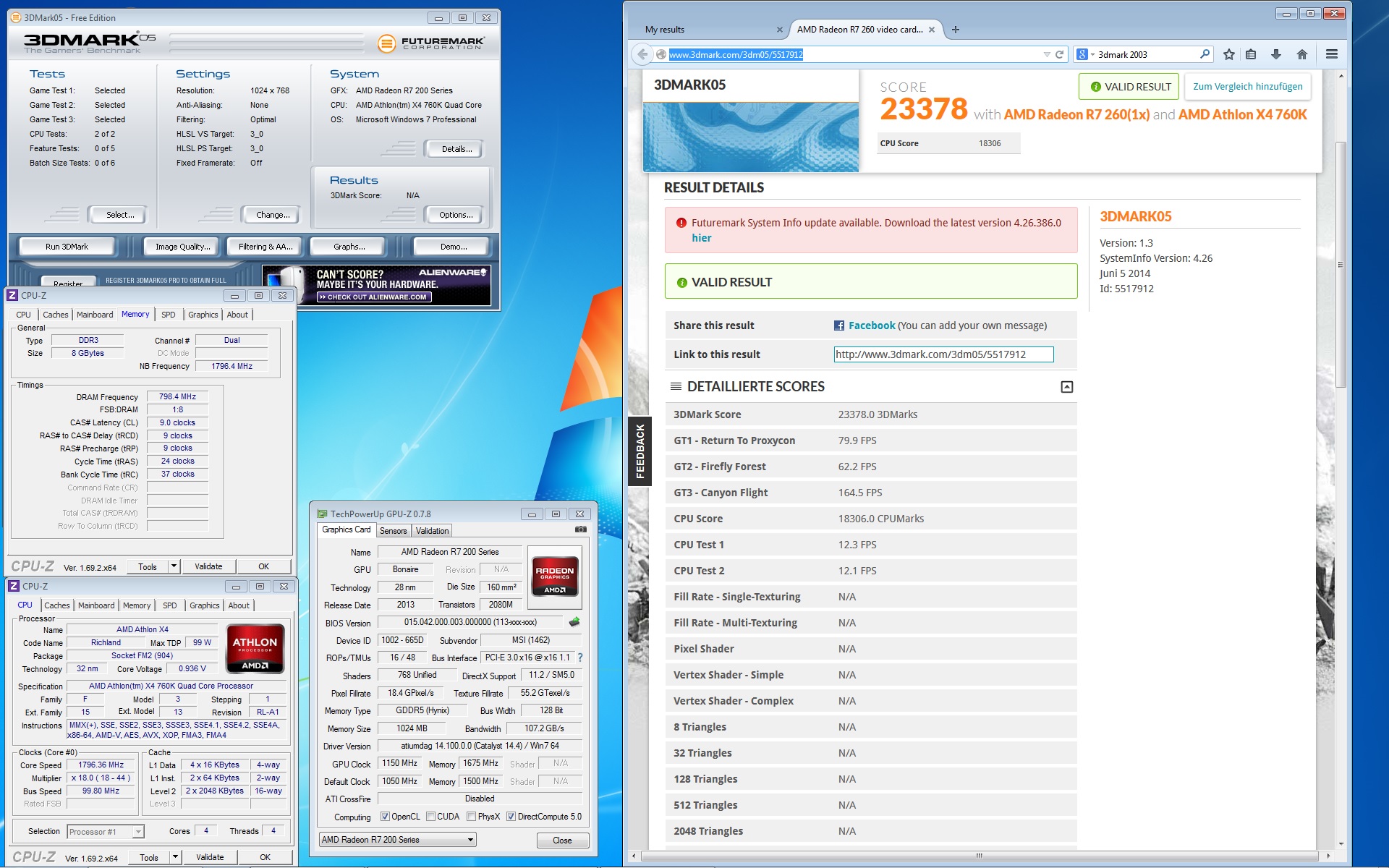Reload the 3dmark.com page
1389x868 pixels.
click(x=1059, y=54)
